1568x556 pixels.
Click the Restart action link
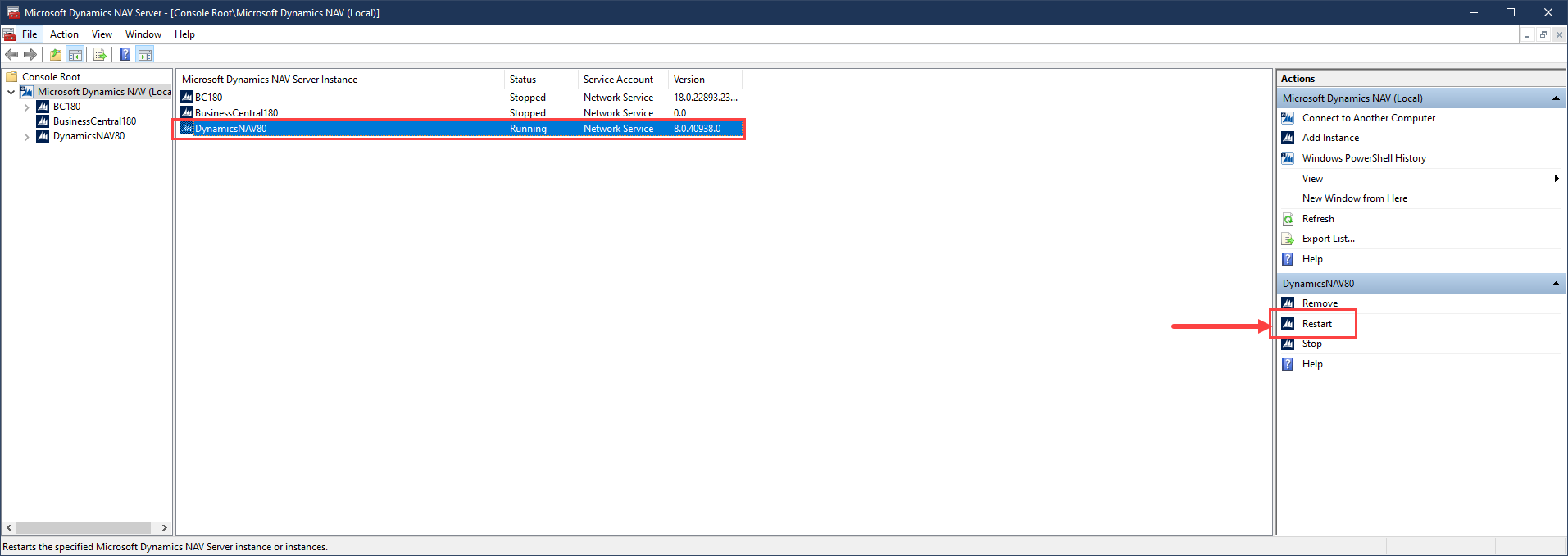pos(1317,324)
